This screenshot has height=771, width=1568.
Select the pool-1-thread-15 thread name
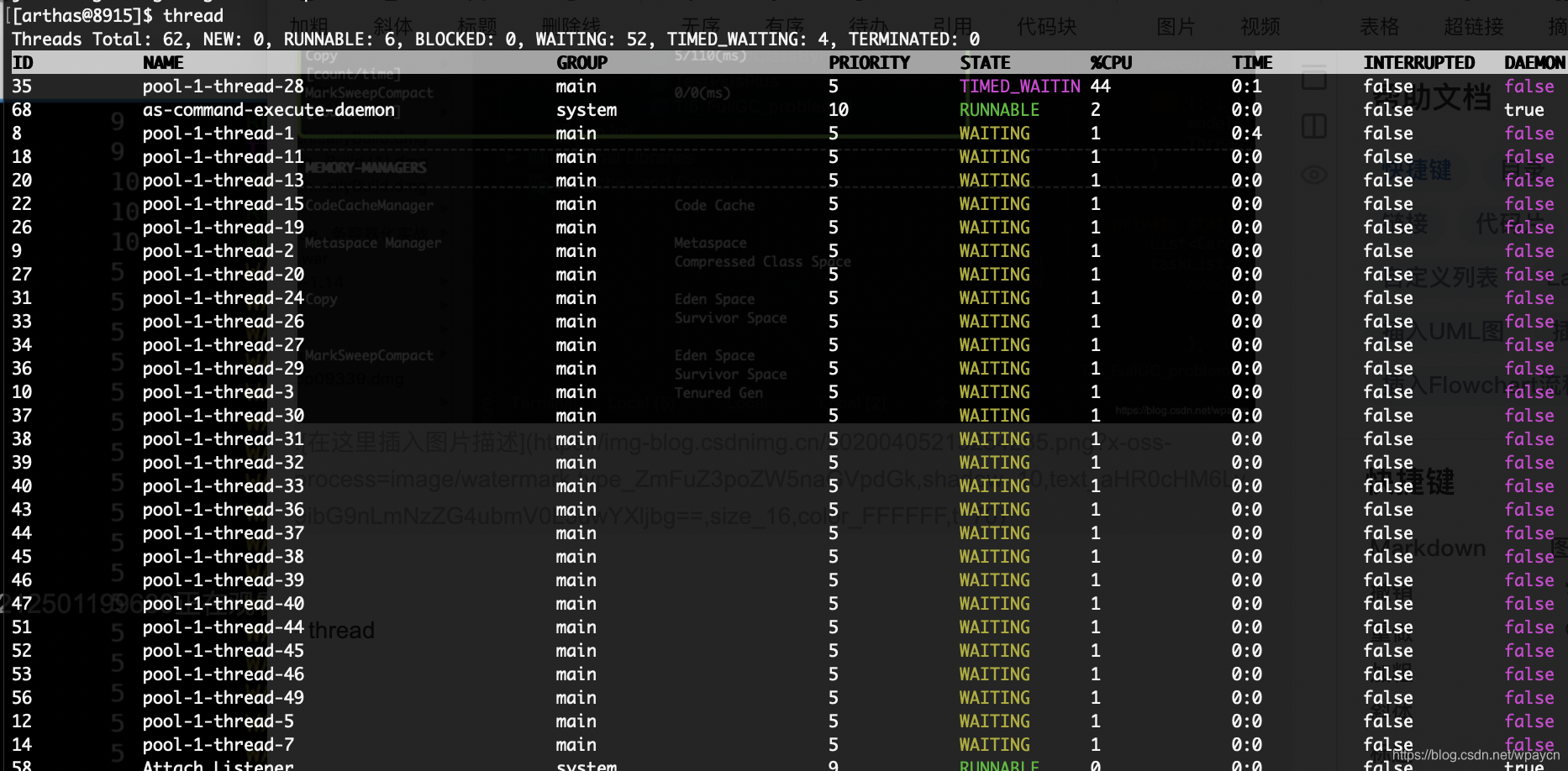pos(224,204)
